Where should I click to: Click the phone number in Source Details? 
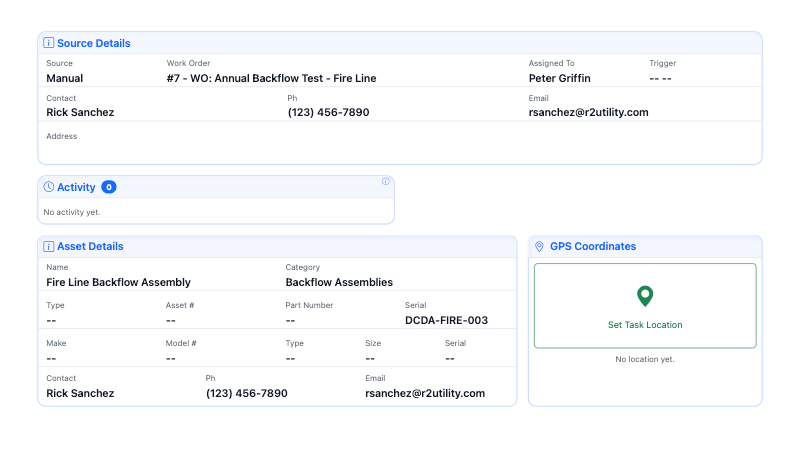tap(328, 113)
